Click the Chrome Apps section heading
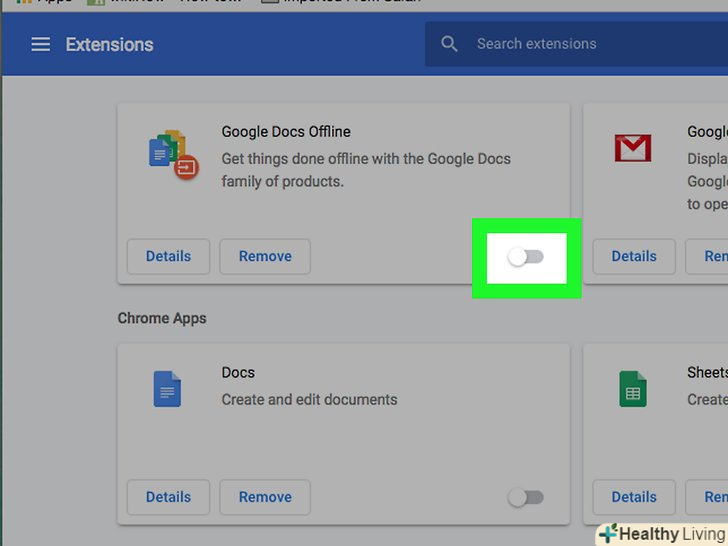728x546 pixels. pyautogui.click(x=162, y=318)
